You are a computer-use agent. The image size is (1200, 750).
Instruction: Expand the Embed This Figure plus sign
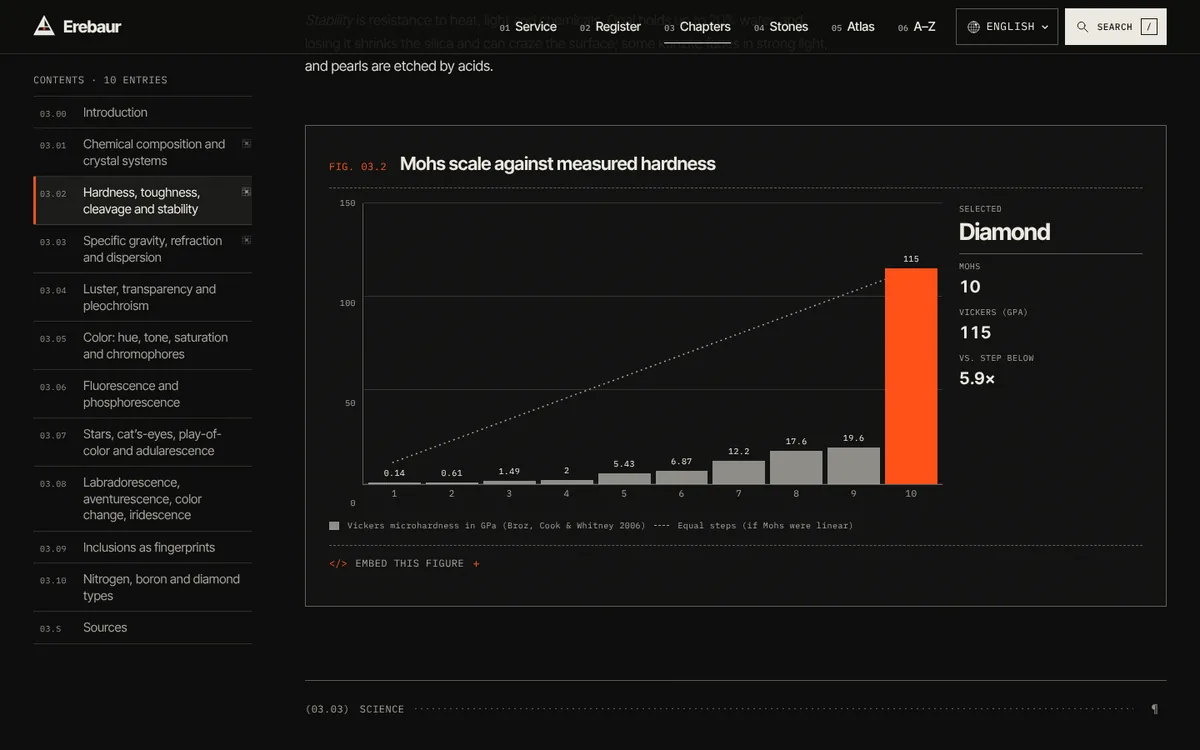click(x=476, y=564)
